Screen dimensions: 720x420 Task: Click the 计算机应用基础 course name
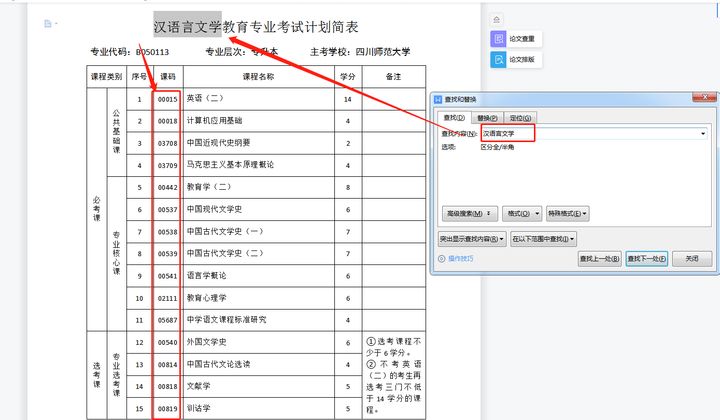click(x=214, y=121)
